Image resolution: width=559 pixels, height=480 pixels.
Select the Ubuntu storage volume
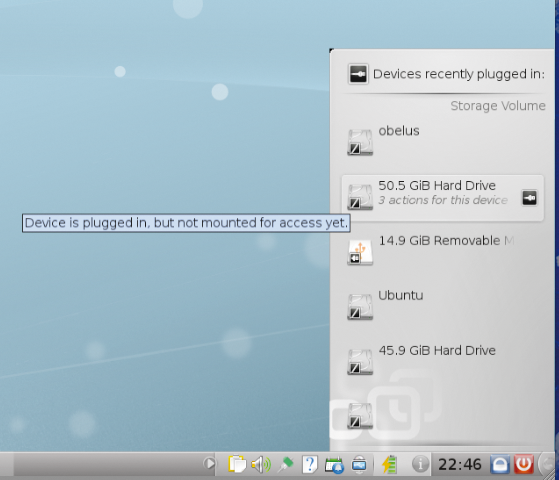[x=443, y=307]
